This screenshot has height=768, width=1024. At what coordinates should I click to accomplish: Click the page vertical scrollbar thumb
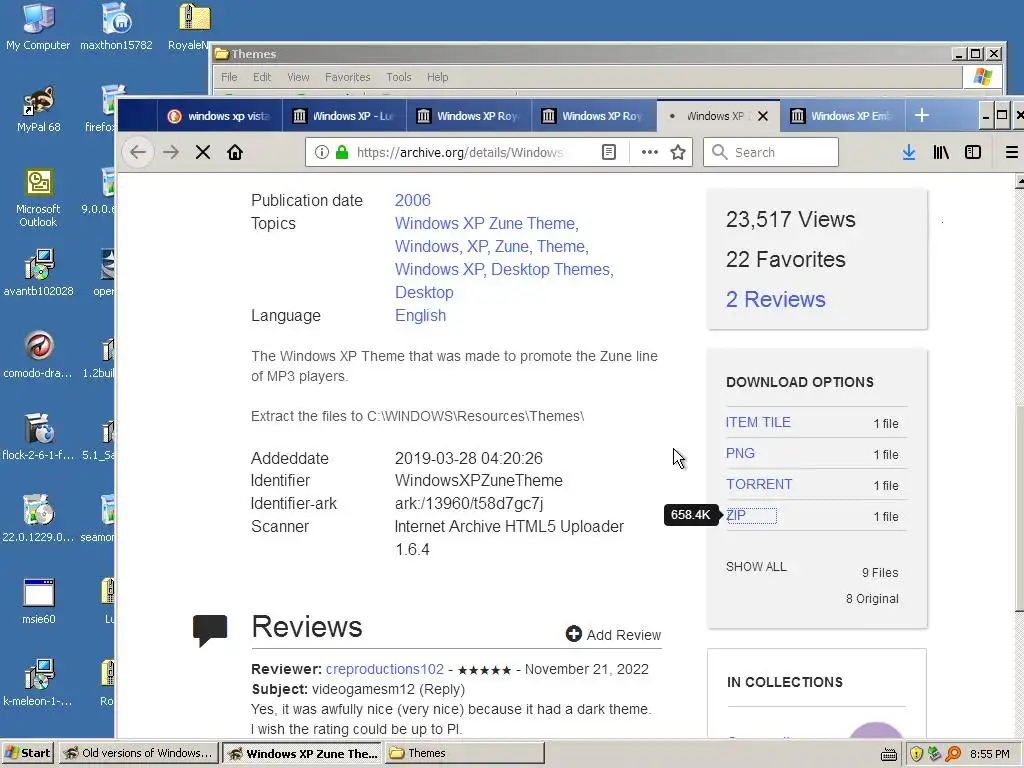tap(1019, 509)
